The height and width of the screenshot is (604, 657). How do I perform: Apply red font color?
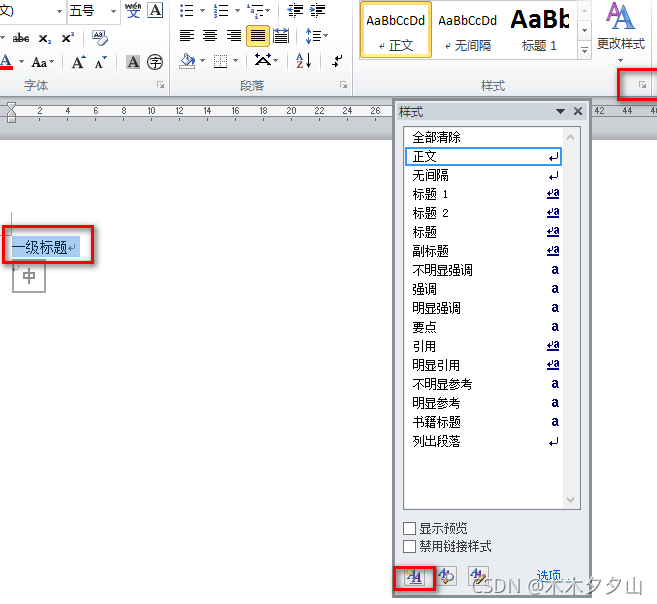pos(6,62)
